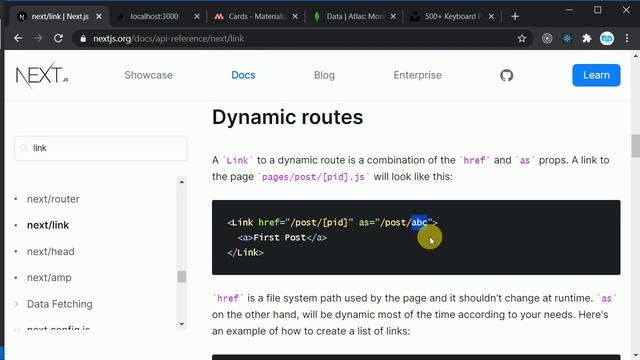Open the Extensions puzzle piece menu

pyautogui.click(x=587, y=38)
